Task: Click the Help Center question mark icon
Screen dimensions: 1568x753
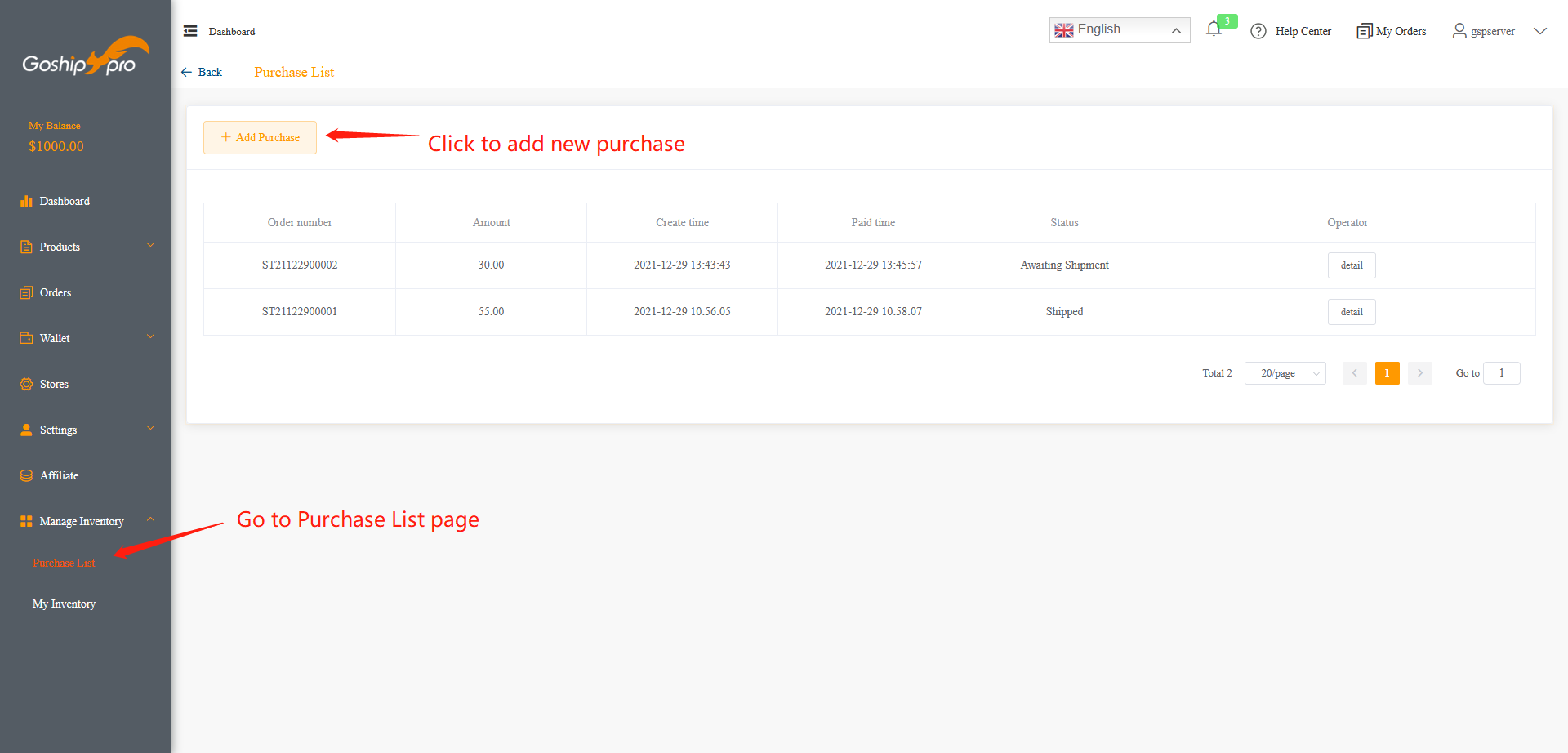Action: pyautogui.click(x=1258, y=32)
